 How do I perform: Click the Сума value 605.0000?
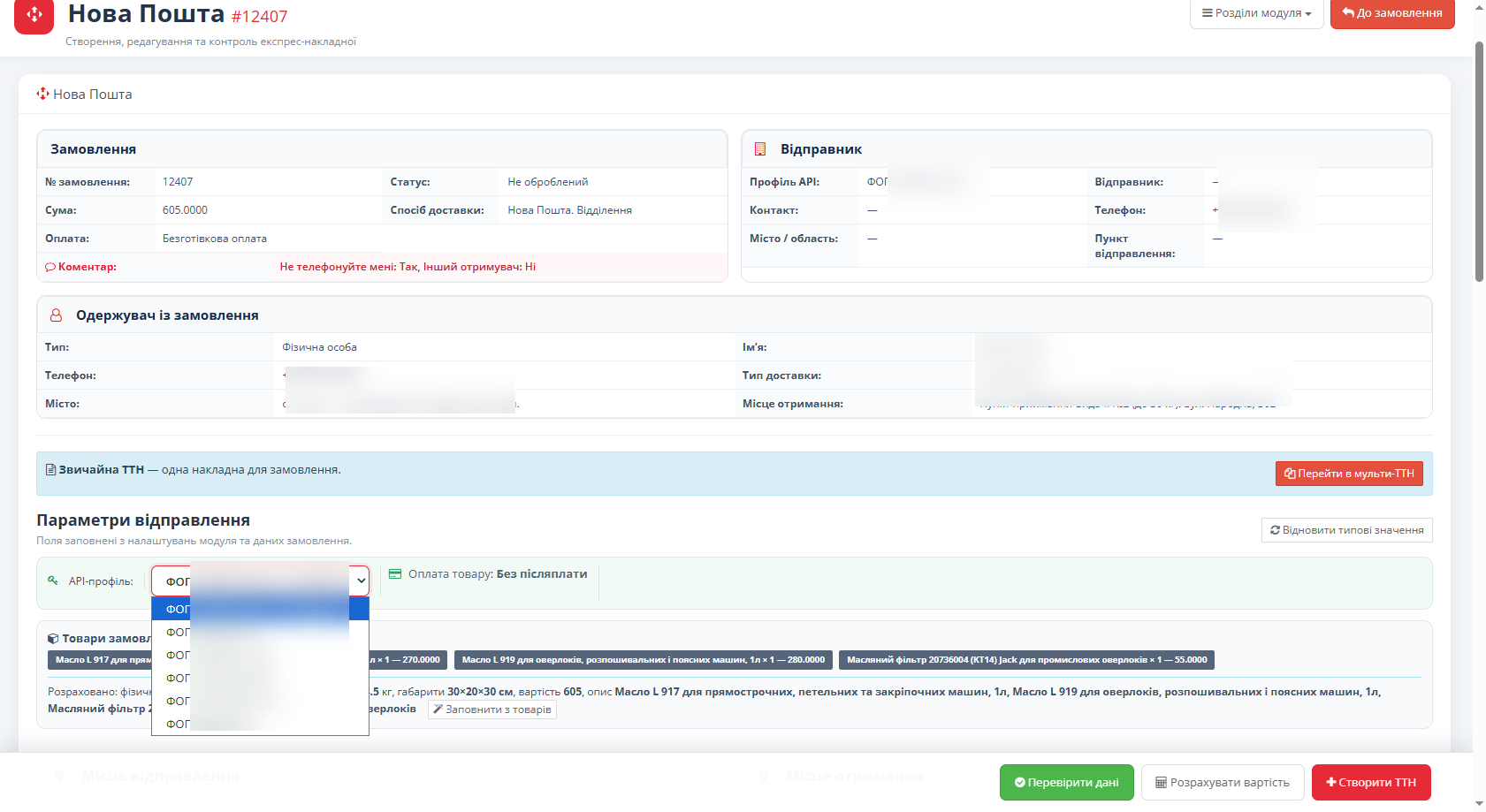point(185,210)
